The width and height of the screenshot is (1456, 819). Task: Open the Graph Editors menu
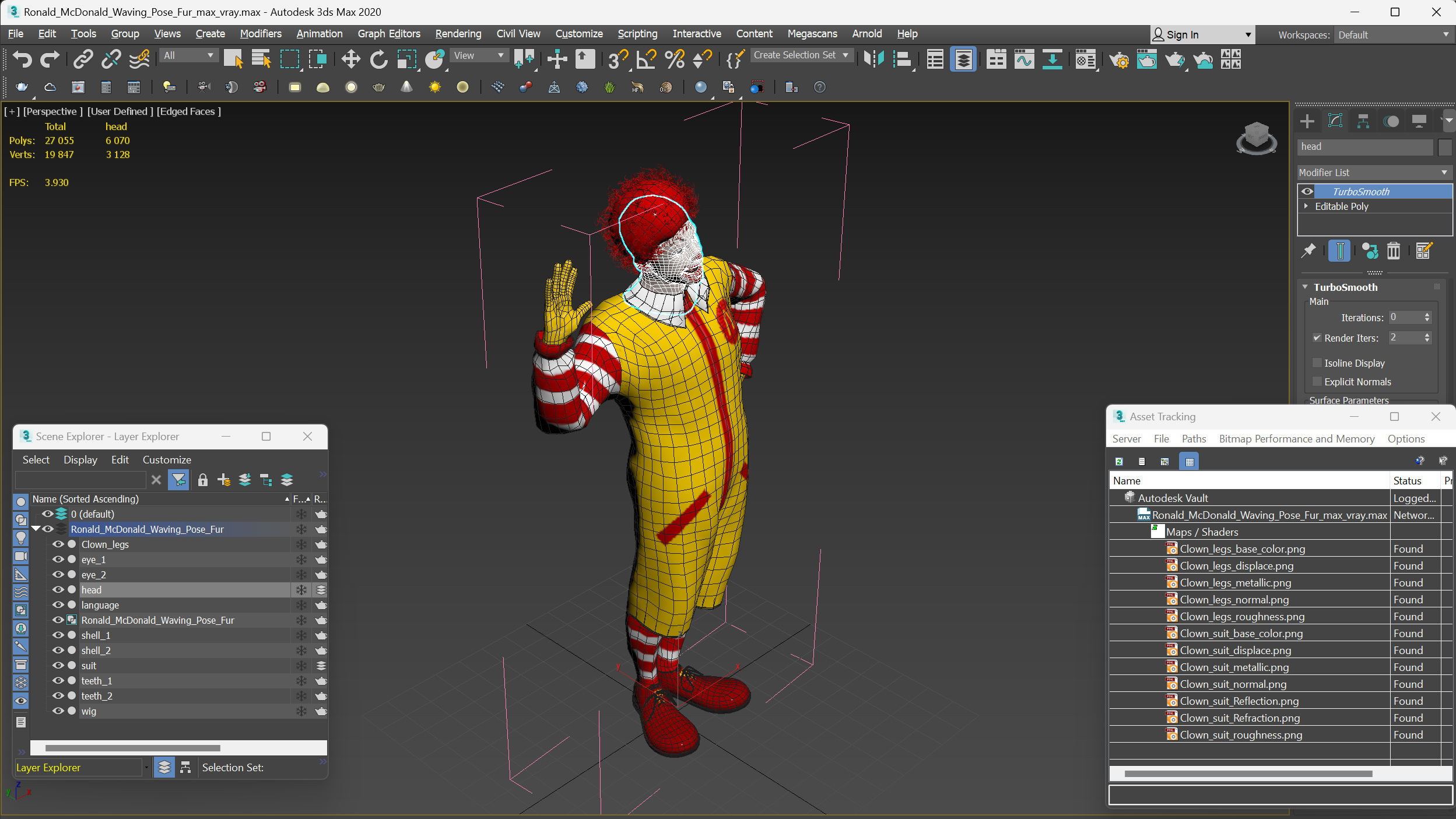pyautogui.click(x=388, y=34)
